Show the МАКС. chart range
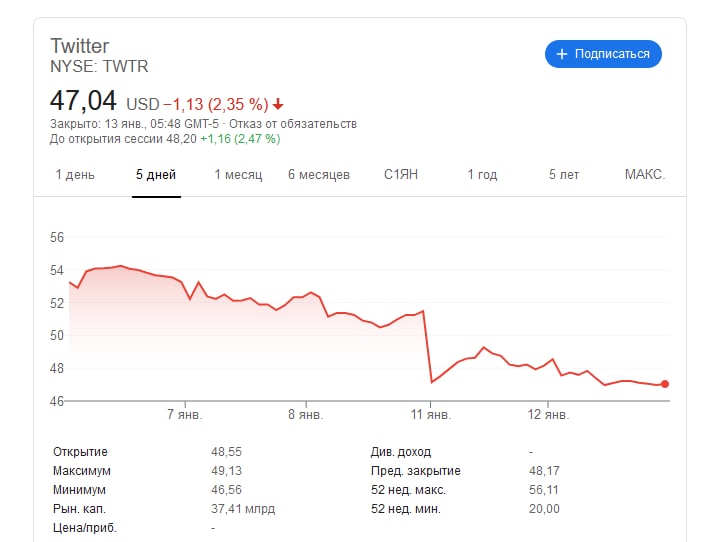Image resolution: width=723 pixels, height=542 pixels. pos(645,175)
